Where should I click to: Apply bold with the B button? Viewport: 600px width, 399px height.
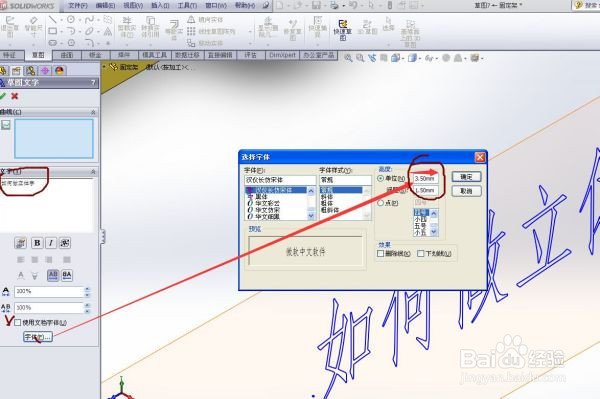coord(37,243)
